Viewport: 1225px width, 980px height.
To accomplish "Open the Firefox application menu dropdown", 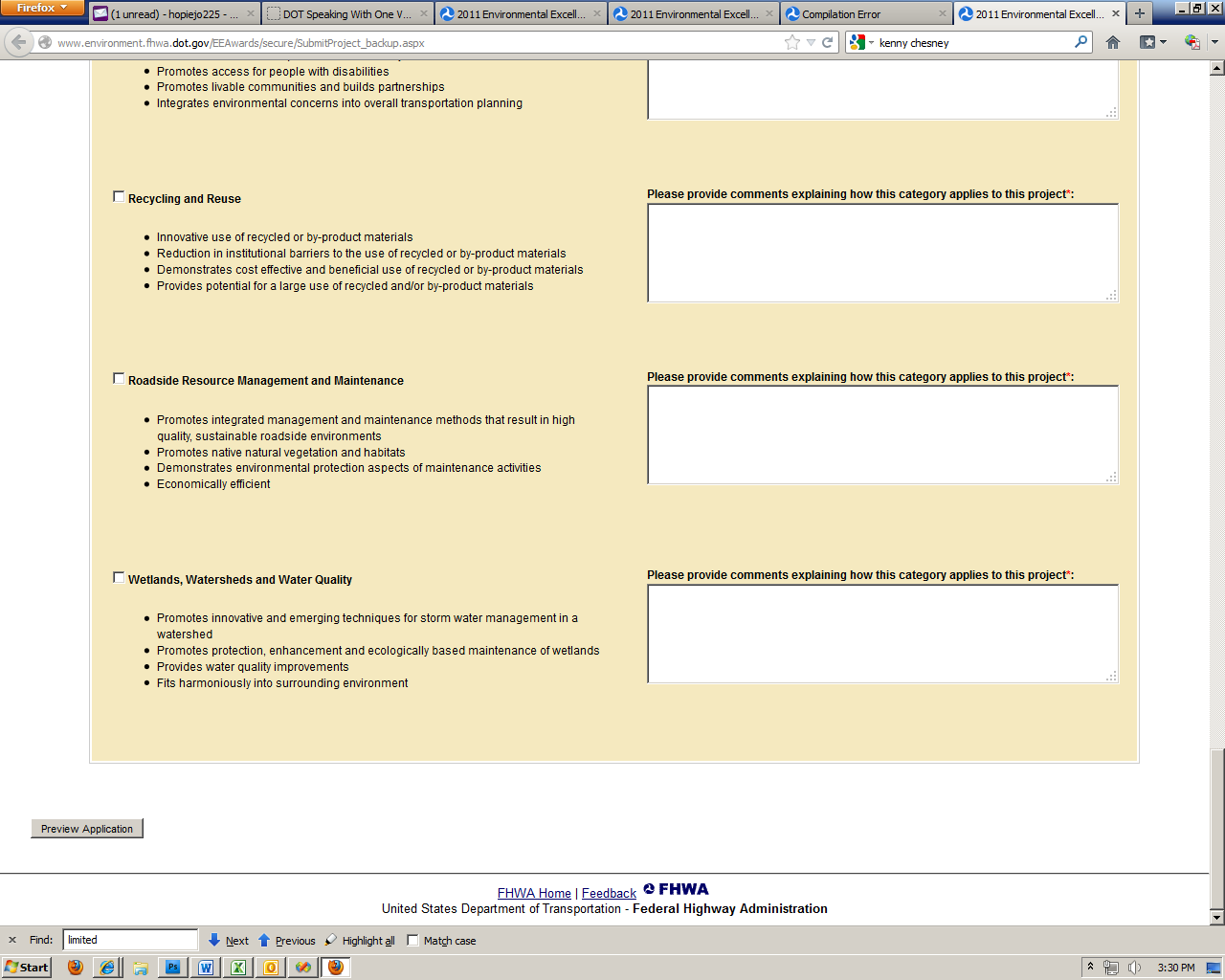I will (42, 8).
